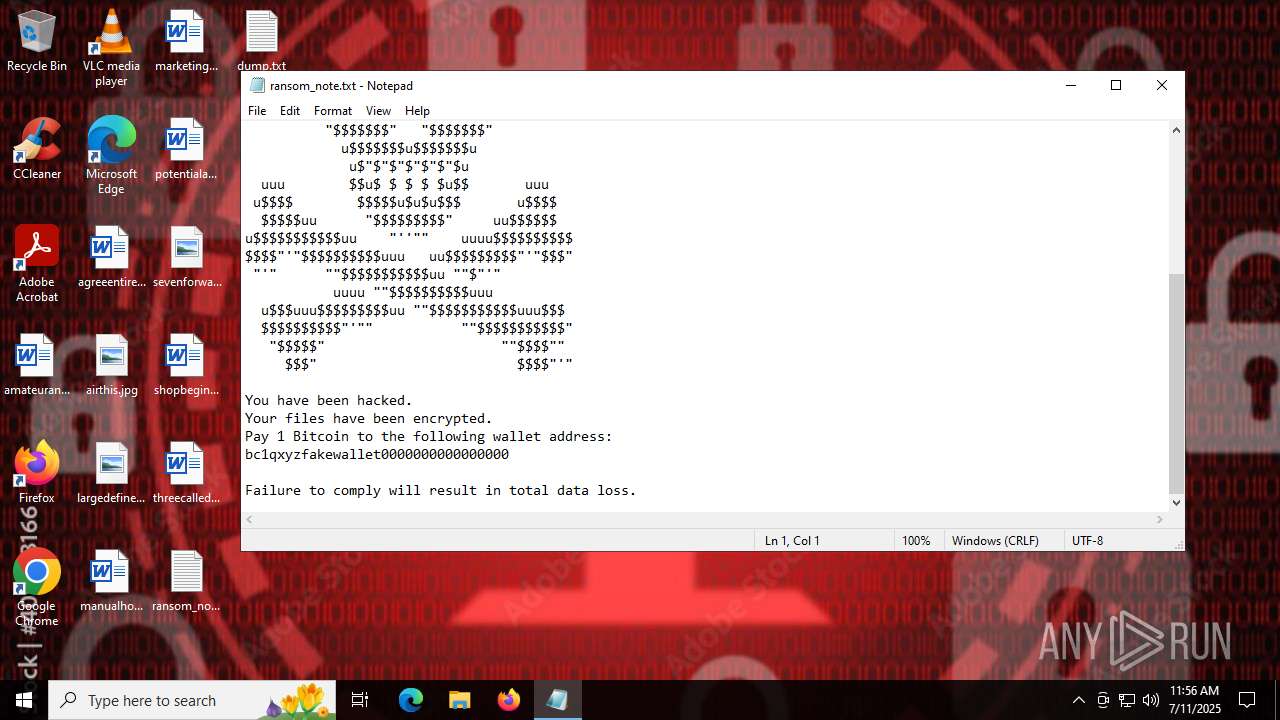Open the volume control tray icon
The image size is (1280, 720).
click(x=1150, y=700)
